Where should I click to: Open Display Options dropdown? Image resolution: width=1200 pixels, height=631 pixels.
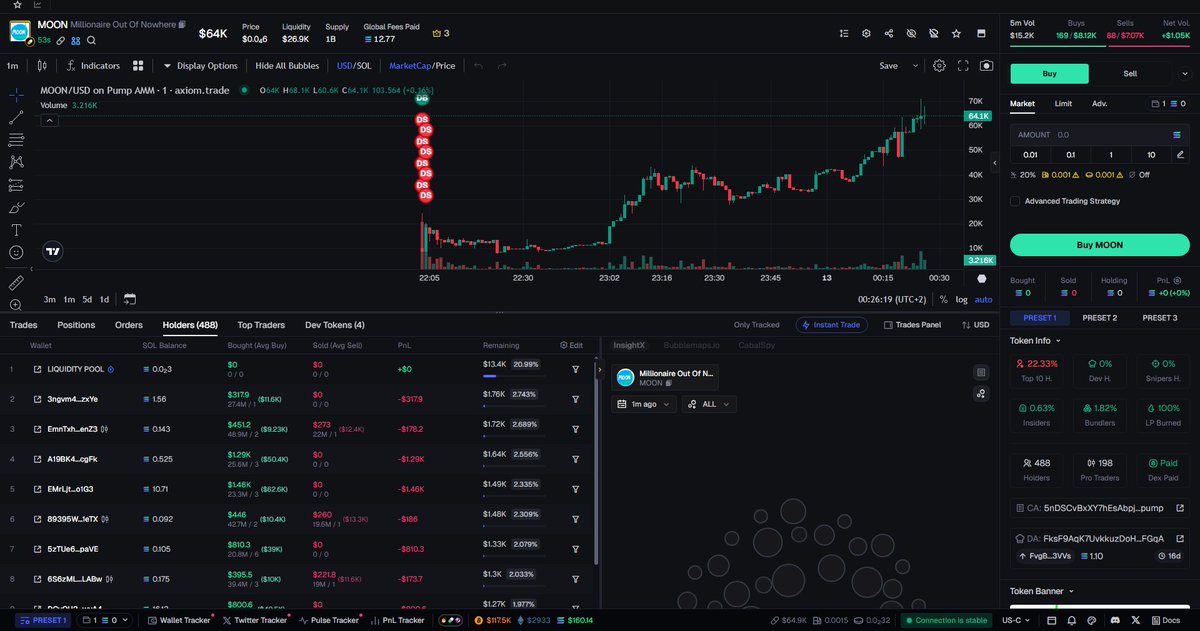click(x=200, y=66)
